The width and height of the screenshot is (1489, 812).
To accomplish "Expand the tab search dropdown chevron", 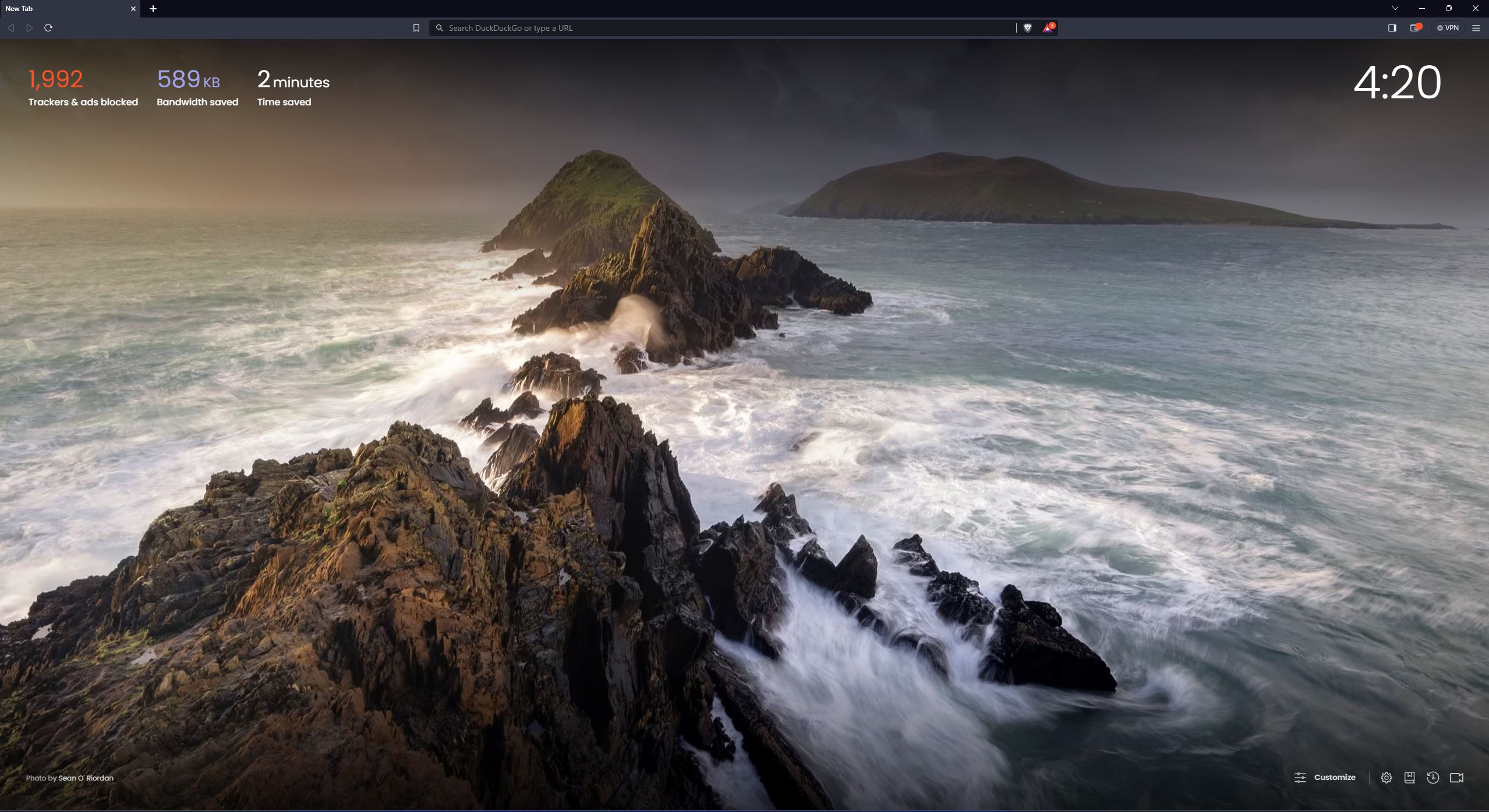I will click(x=1395, y=9).
